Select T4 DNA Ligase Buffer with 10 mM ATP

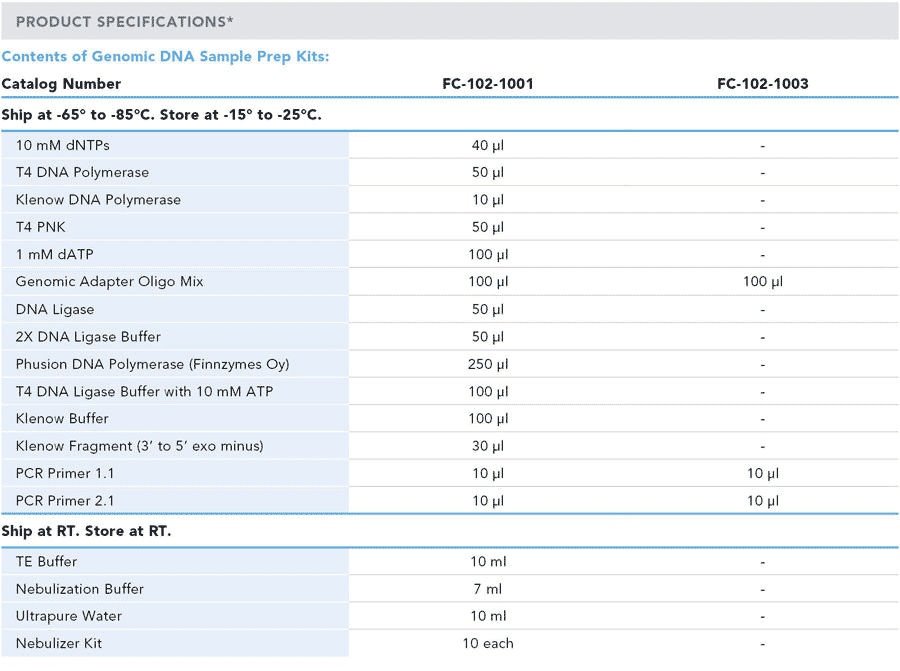click(144, 391)
